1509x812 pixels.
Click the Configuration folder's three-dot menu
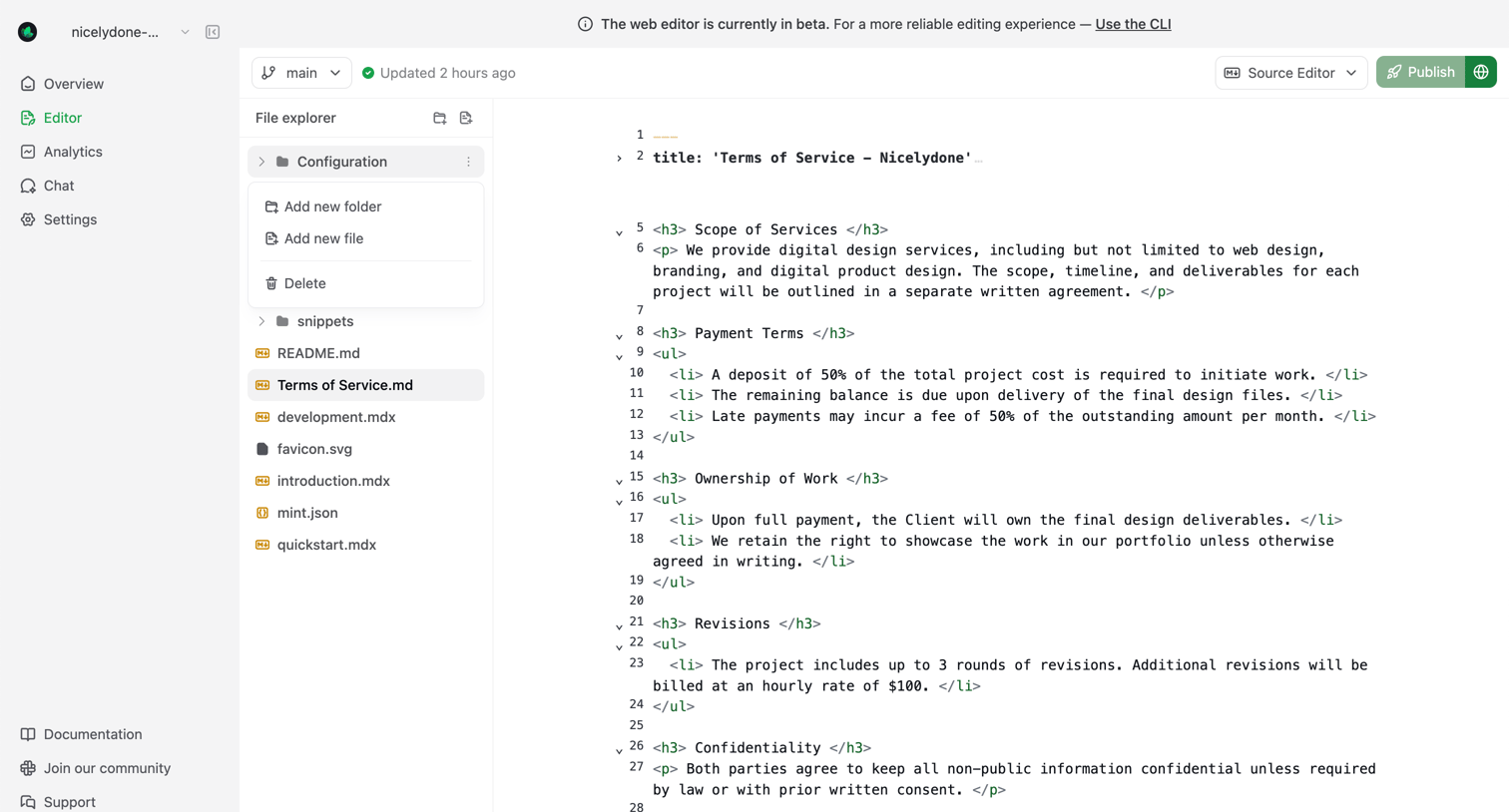[468, 162]
